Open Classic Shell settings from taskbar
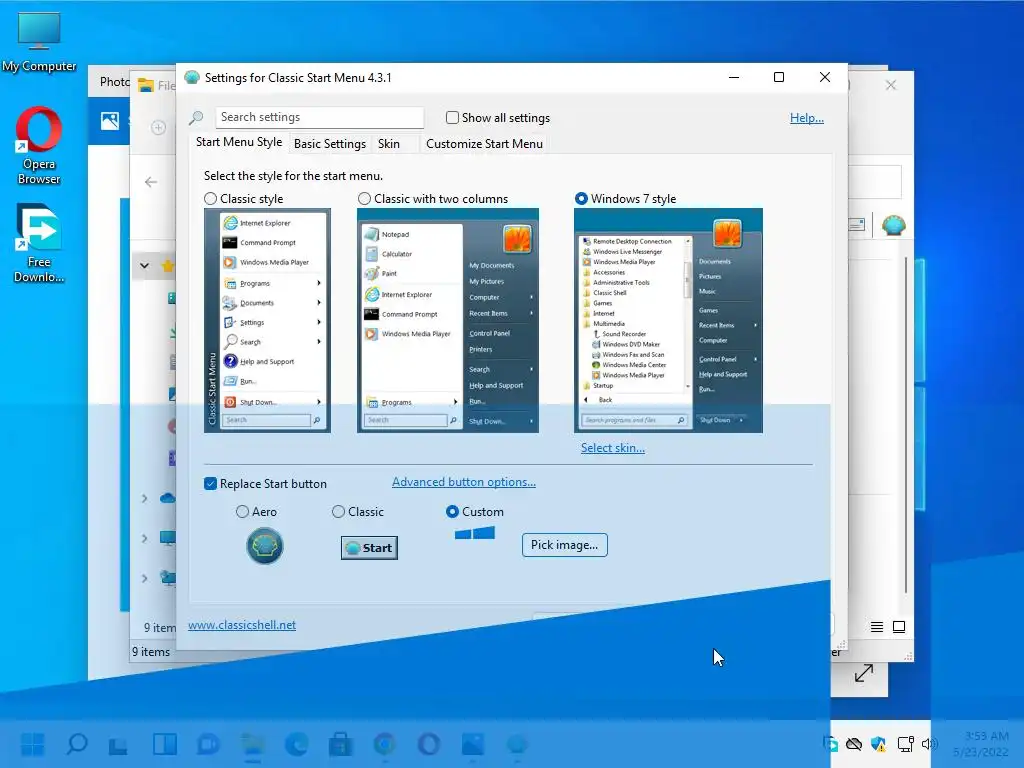Image resolution: width=1024 pixels, height=768 pixels. coord(517,744)
